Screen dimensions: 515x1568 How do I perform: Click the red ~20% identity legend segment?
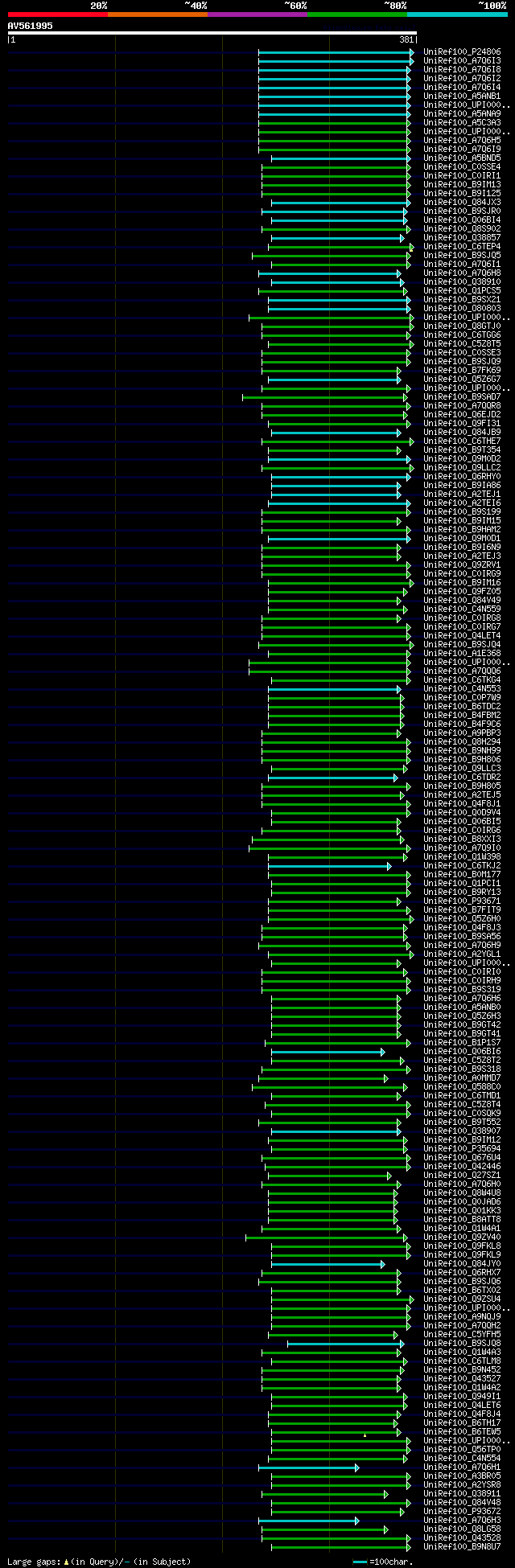pyautogui.click(x=57, y=14)
